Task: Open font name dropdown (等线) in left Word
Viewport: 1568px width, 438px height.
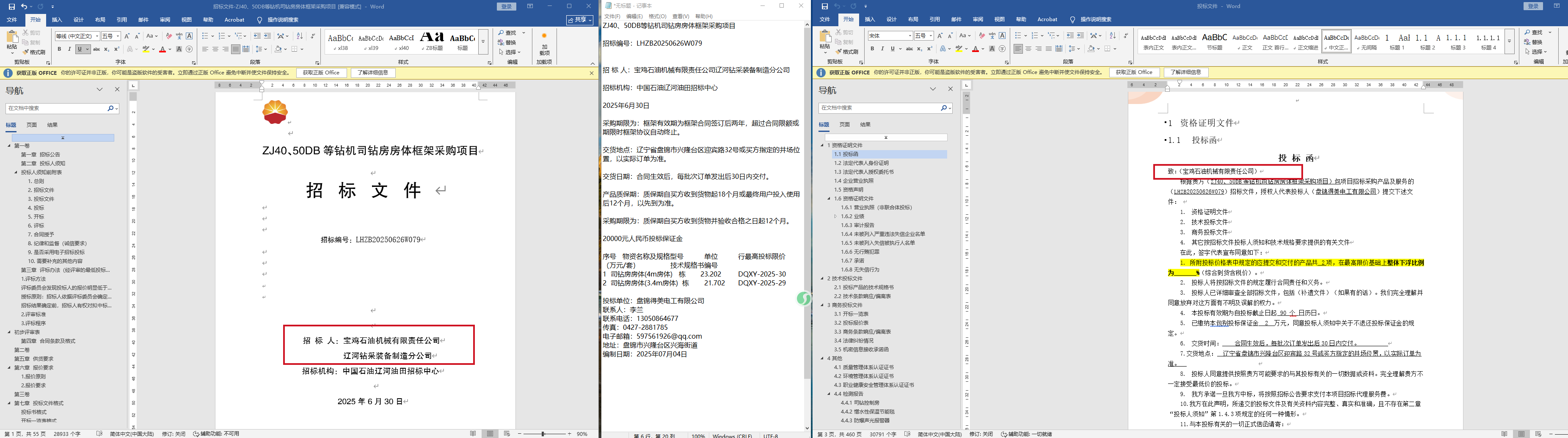Action: pos(97,36)
